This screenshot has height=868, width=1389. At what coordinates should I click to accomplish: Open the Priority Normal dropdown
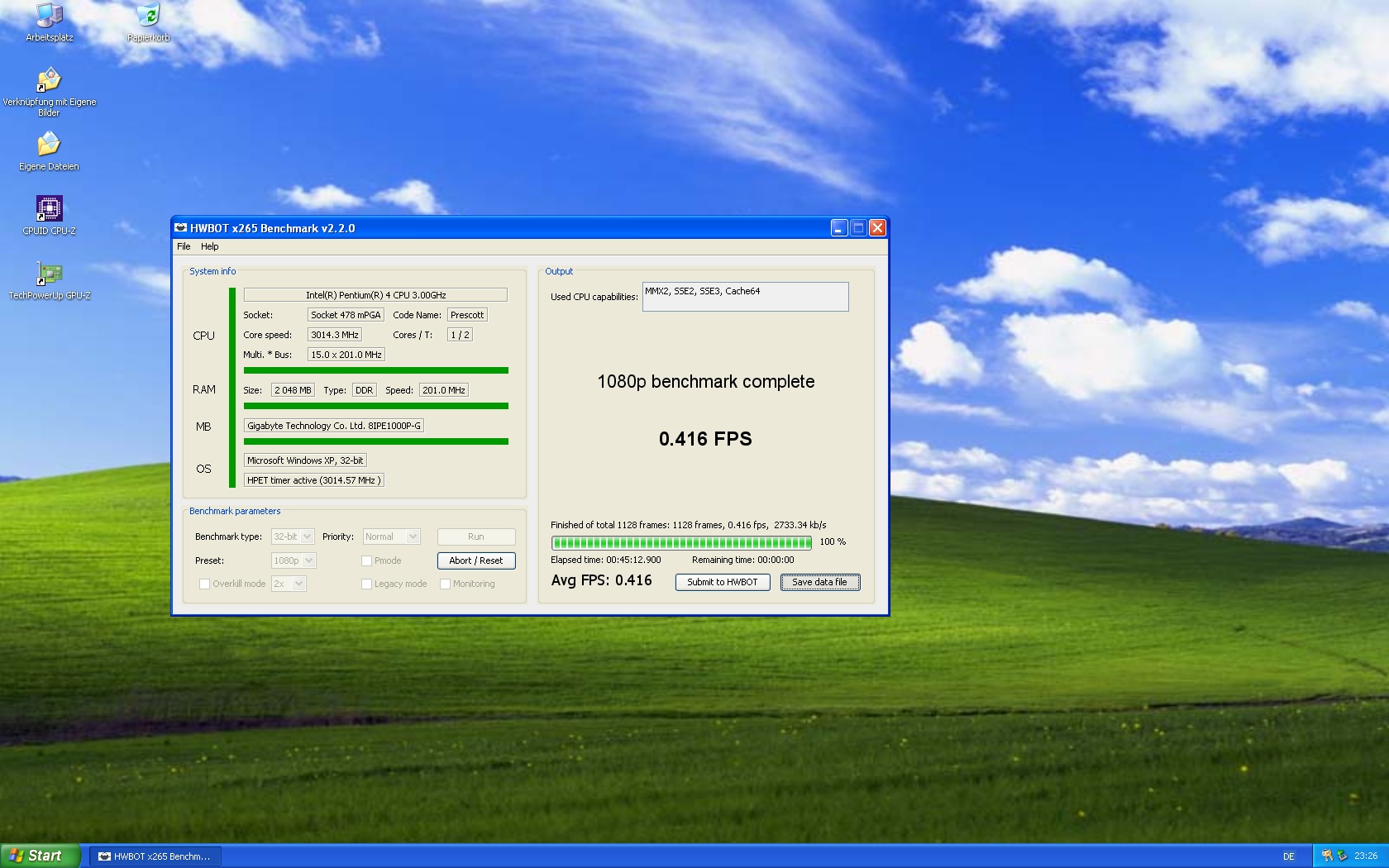[391, 537]
